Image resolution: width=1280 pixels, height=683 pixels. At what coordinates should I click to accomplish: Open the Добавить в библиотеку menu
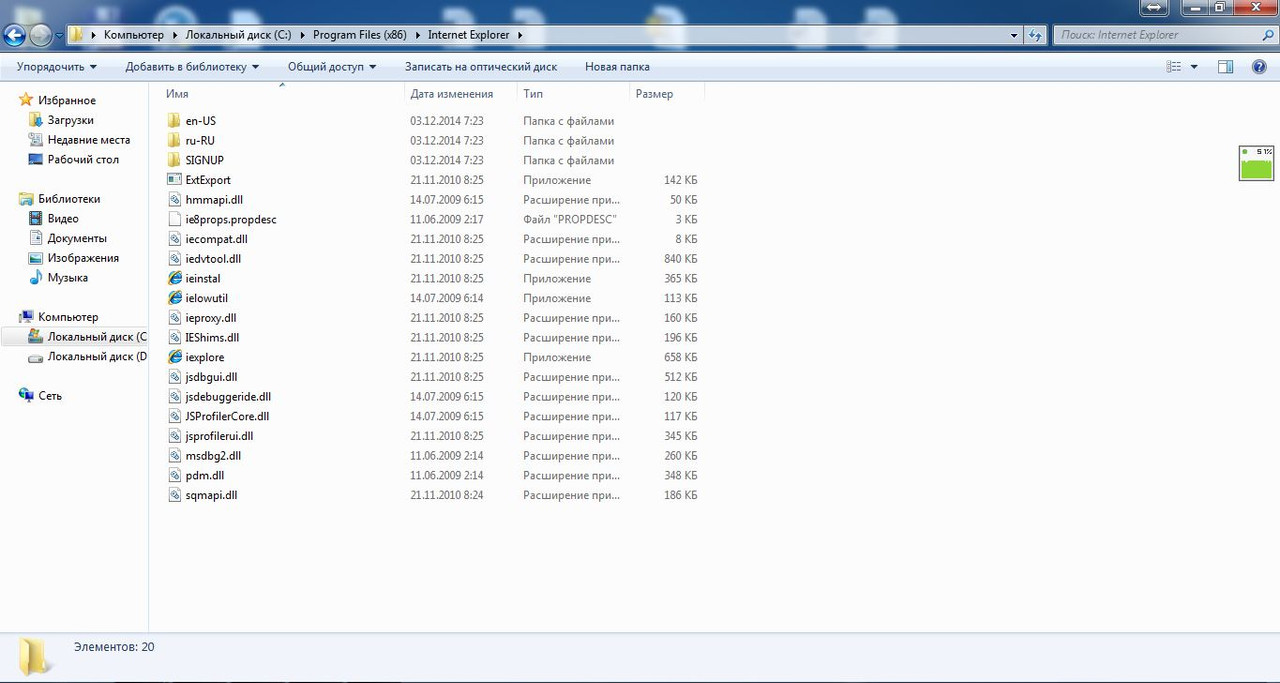(192, 67)
